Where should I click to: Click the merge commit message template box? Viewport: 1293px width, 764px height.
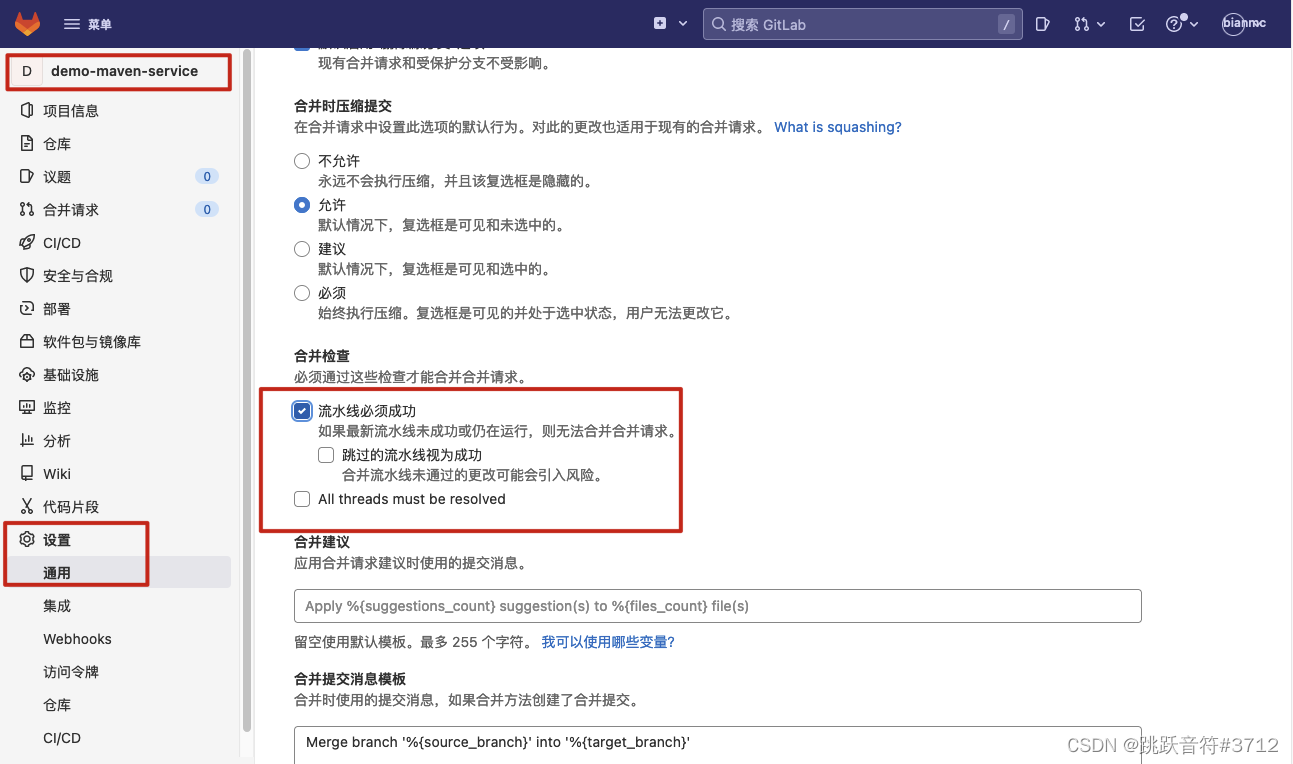point(718,745)
